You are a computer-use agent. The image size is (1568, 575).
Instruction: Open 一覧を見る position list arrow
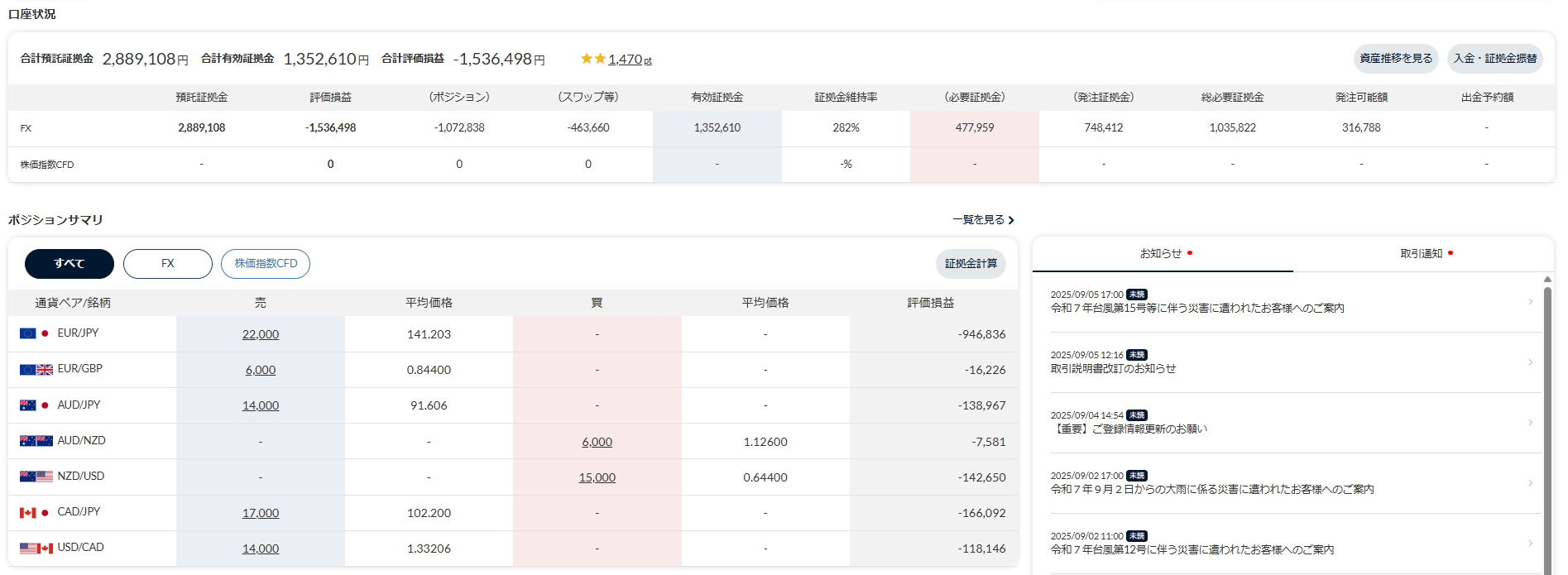[x=1010, y=220]
